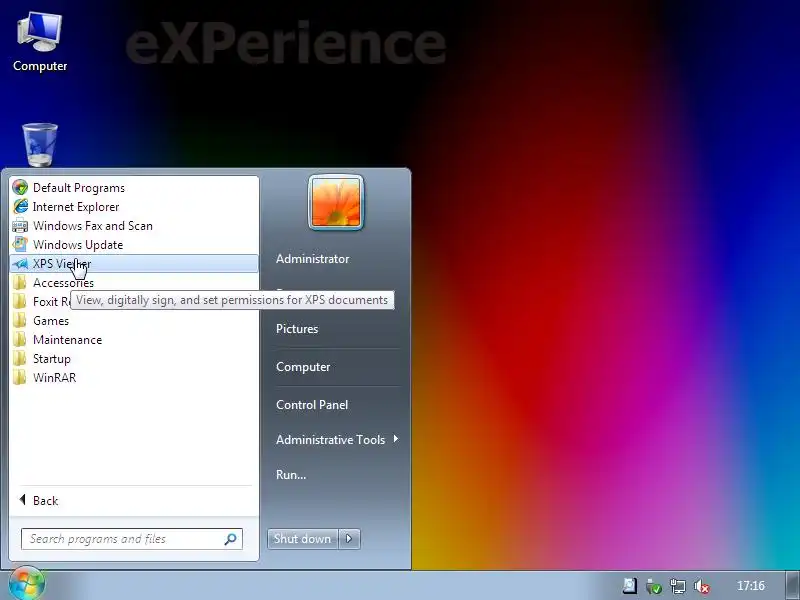
Task: Go Back to the main Start menu
Action: 134,501
